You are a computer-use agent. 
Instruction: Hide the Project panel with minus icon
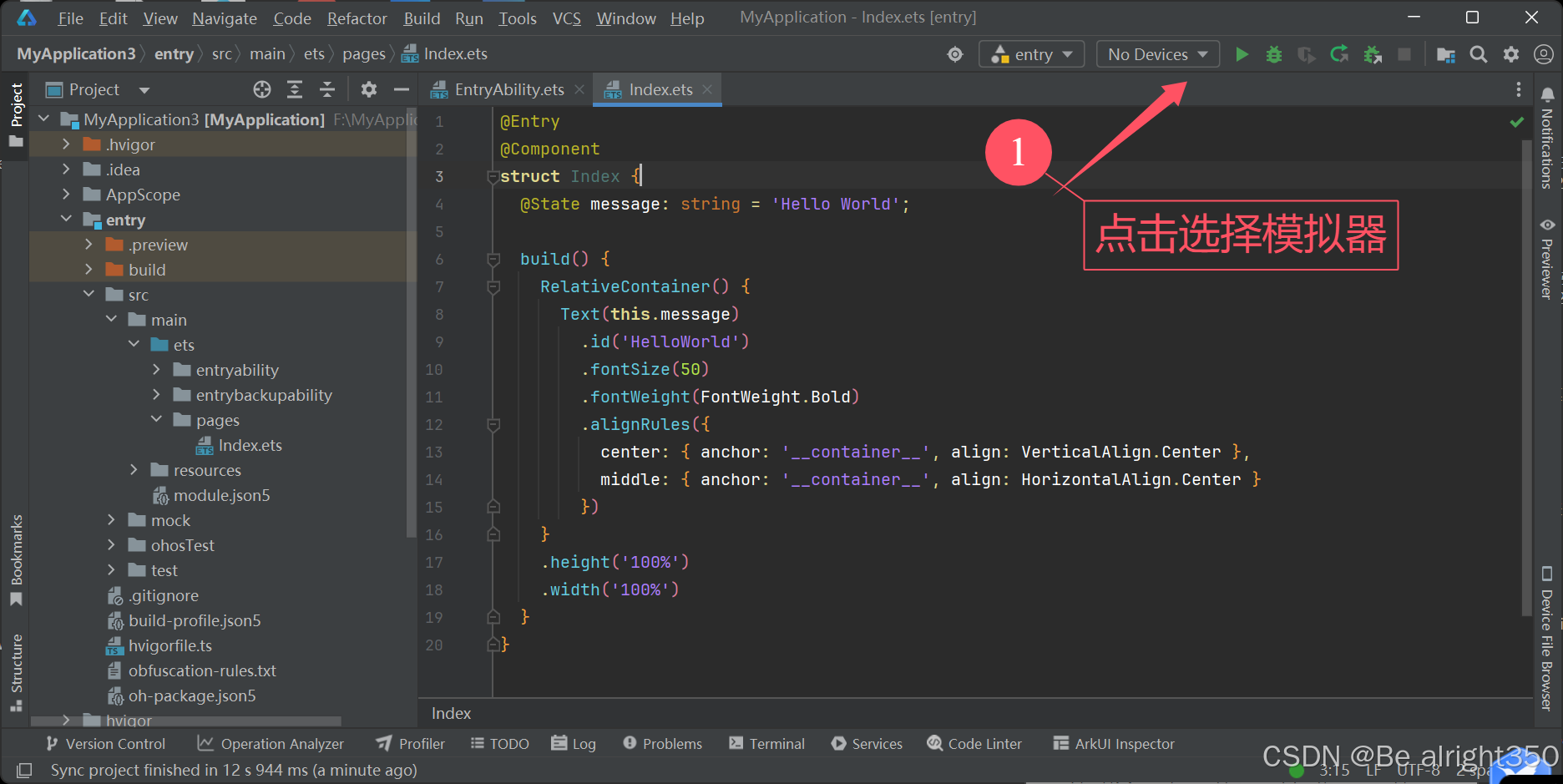[x=402, y=89]
